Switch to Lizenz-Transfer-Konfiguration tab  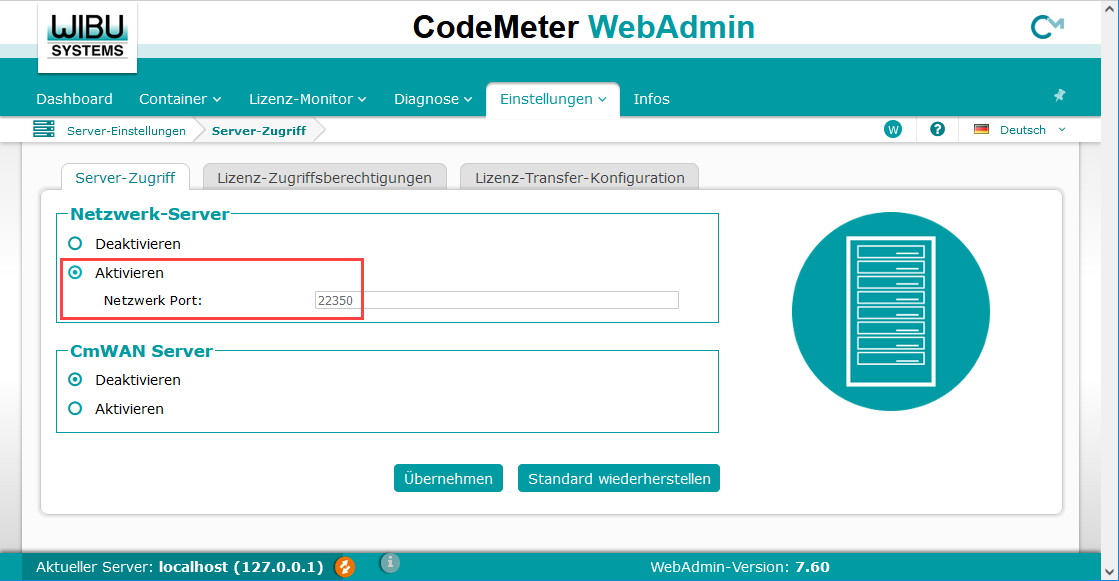pos(579,178)
